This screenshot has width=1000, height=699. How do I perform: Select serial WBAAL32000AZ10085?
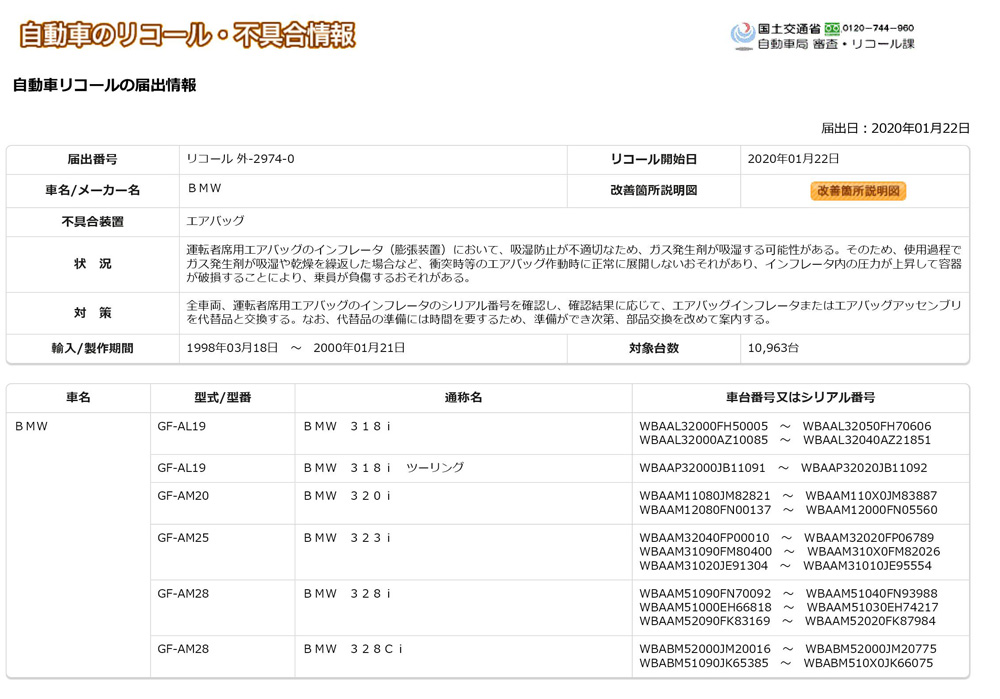(x=703, y=440)
